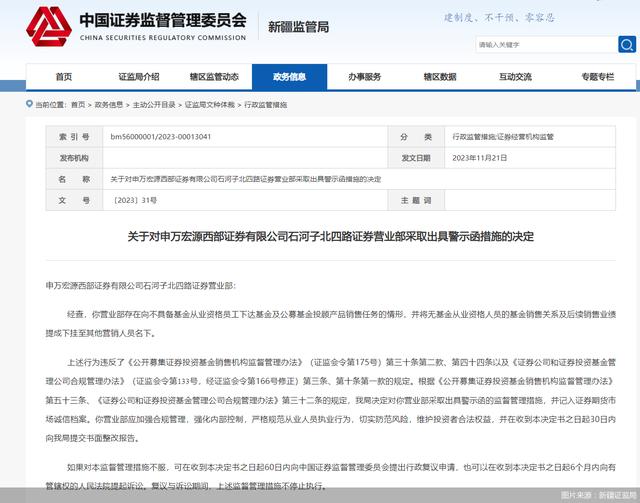Viewport: 640px width, 503px height.
Task: Click the 文号 label cell
Action: coord(74,200)
